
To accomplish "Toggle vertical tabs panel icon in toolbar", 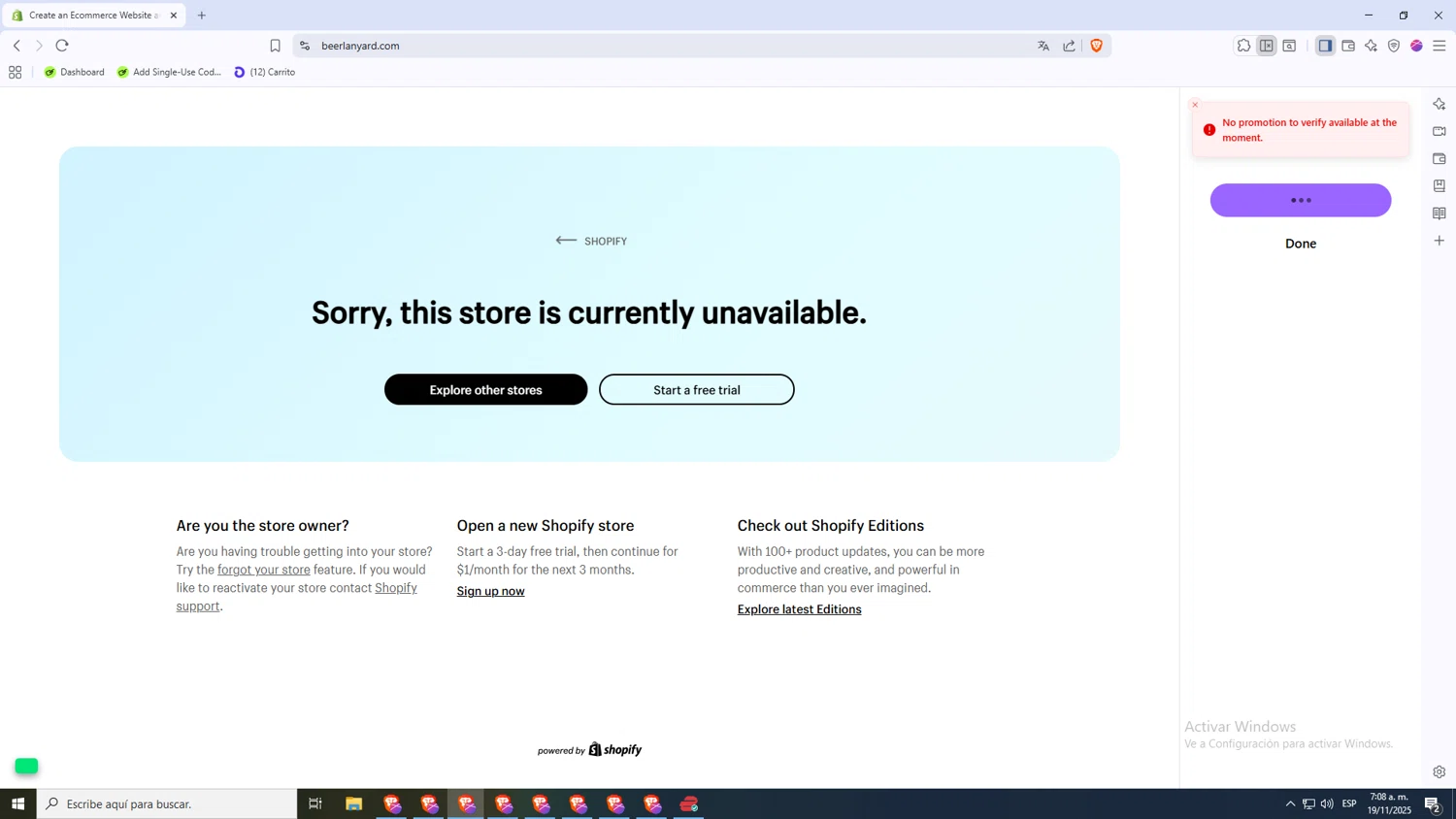I will tap(1267, 46).
